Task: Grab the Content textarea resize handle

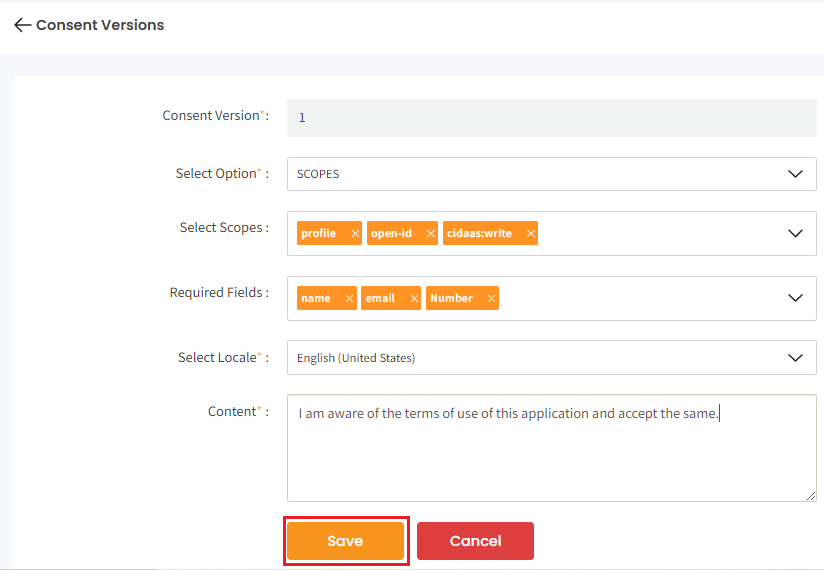Action: click(x=811, y=495)
